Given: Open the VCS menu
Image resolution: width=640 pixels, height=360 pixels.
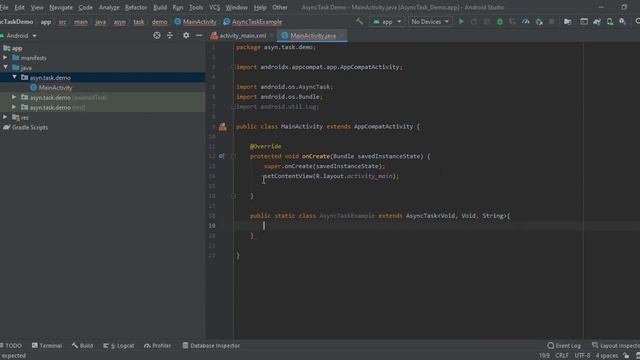Looking at the screenshot, I should [214, 7].
